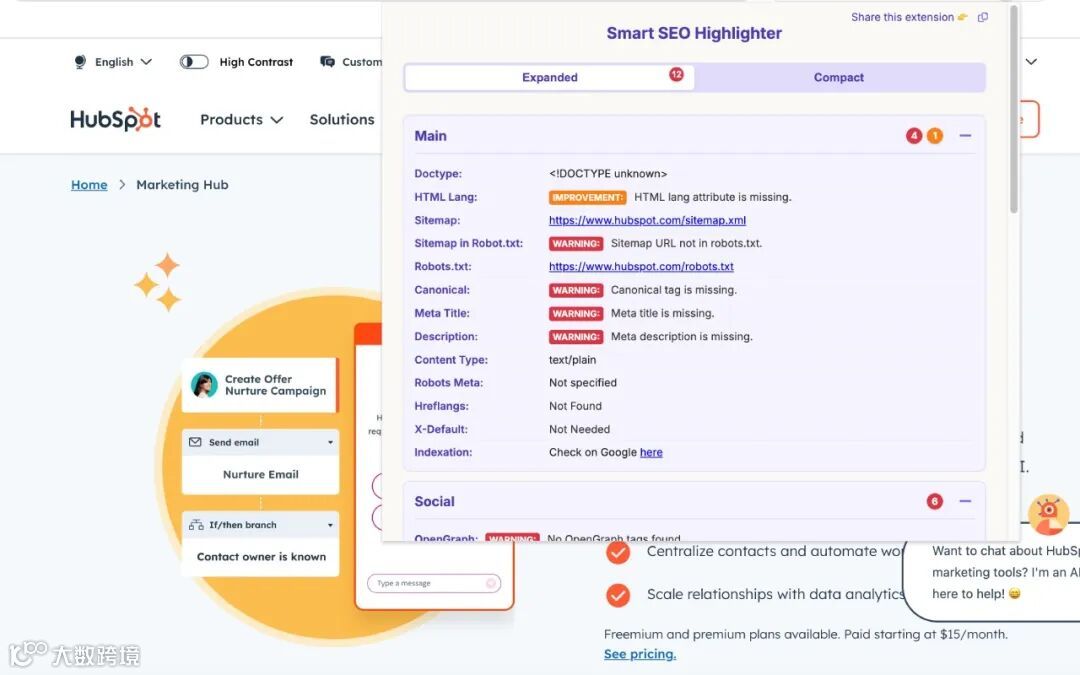Click the WARNING label for Description
Viewport: 1080px width, 675px height.
(x=576, y=337)
